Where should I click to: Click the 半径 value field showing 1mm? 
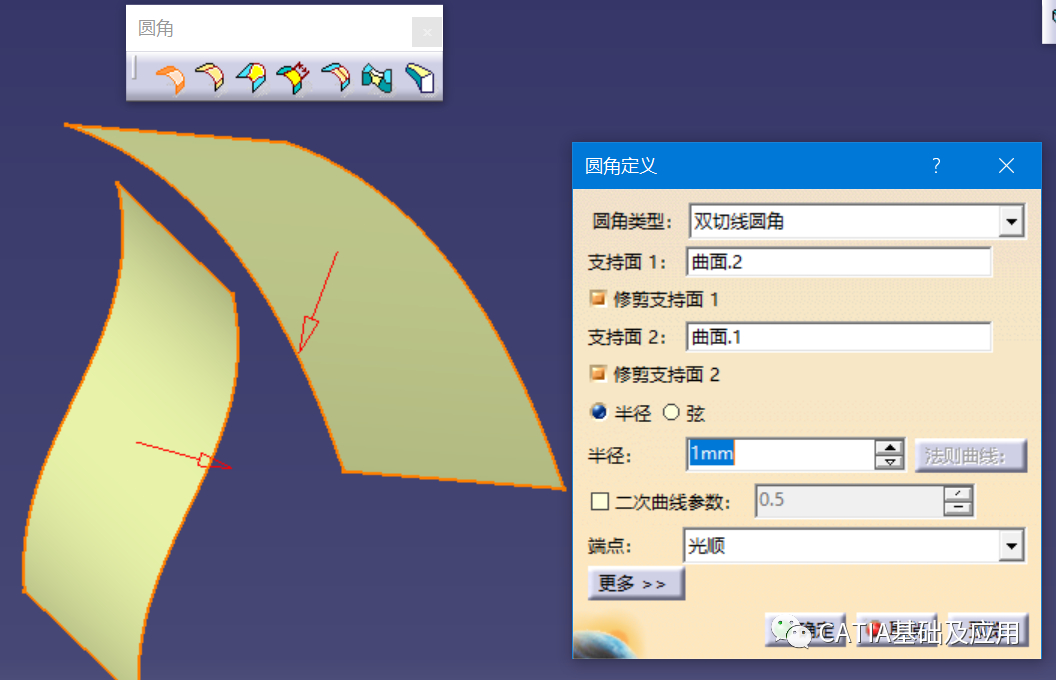click(781, 454)
